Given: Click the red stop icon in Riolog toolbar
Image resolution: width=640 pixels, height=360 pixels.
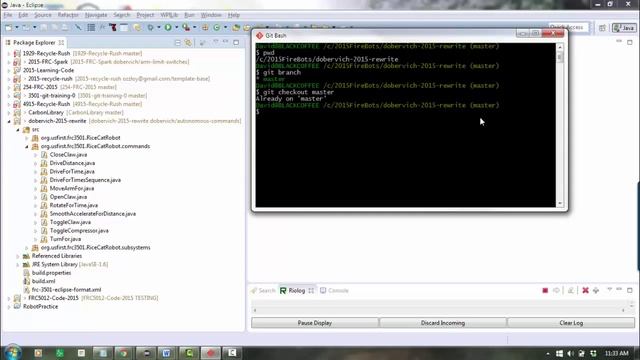Looking at the screenshot, I should [545, 290].
